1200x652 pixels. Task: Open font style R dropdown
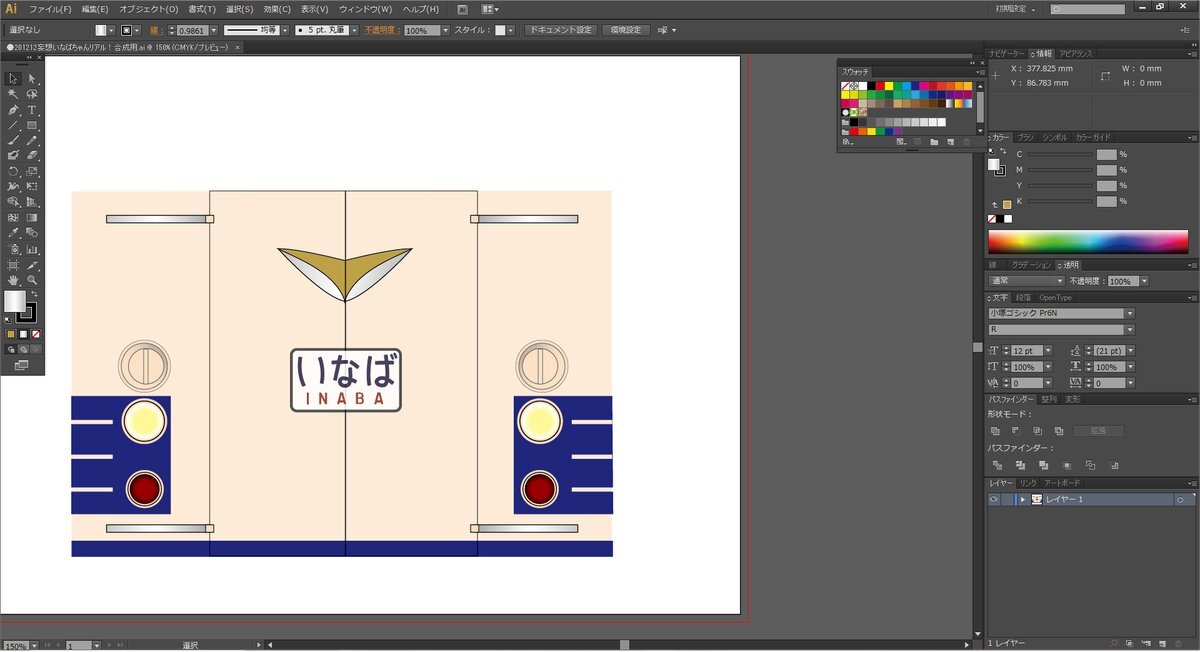[1130, 329]
